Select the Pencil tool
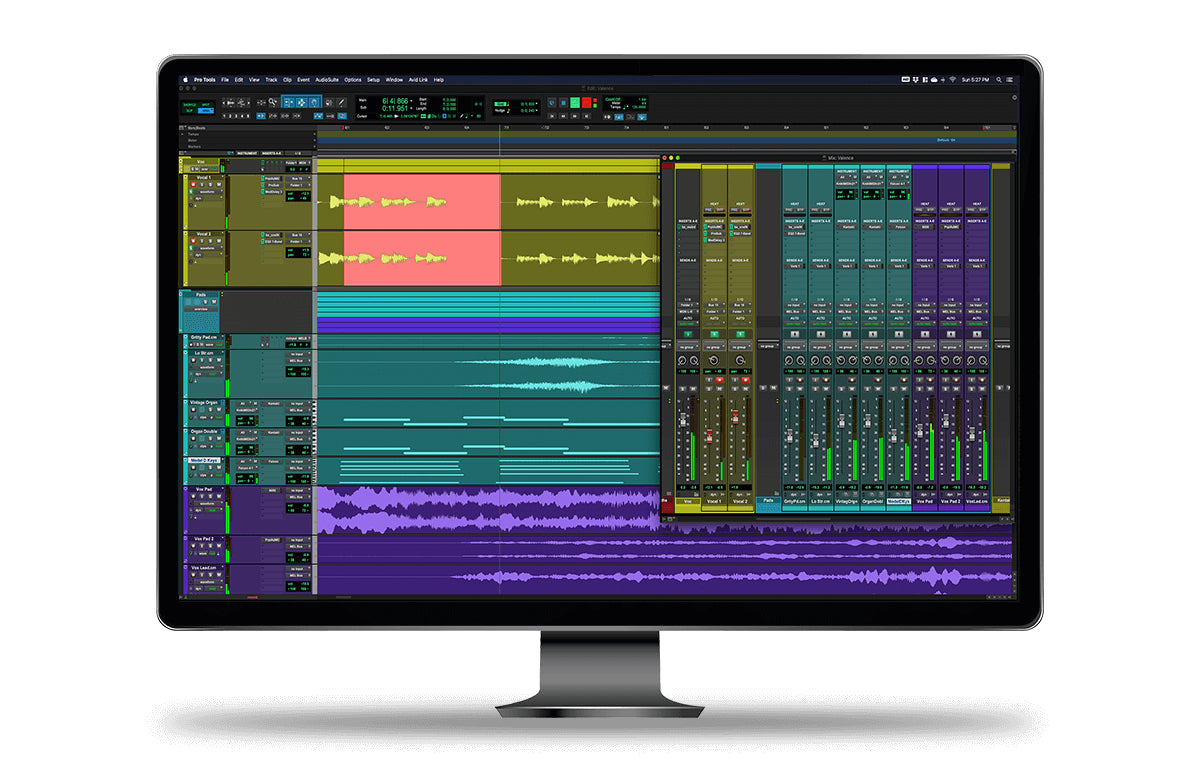Image resolution: width=1200 pixels, height=762 pixels. click(x=340, y=102)
